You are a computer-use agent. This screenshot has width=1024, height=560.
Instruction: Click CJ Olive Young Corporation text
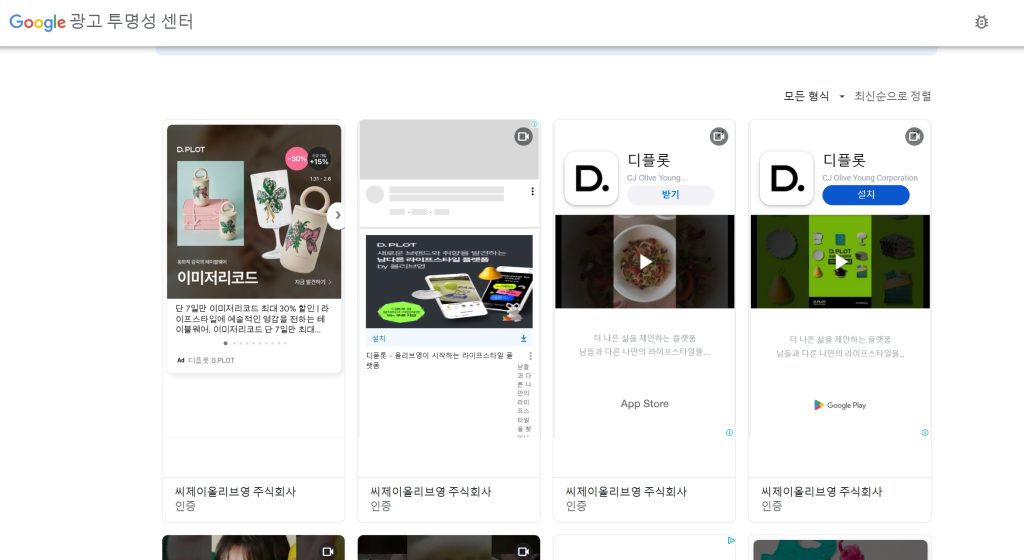pos(870,178)
